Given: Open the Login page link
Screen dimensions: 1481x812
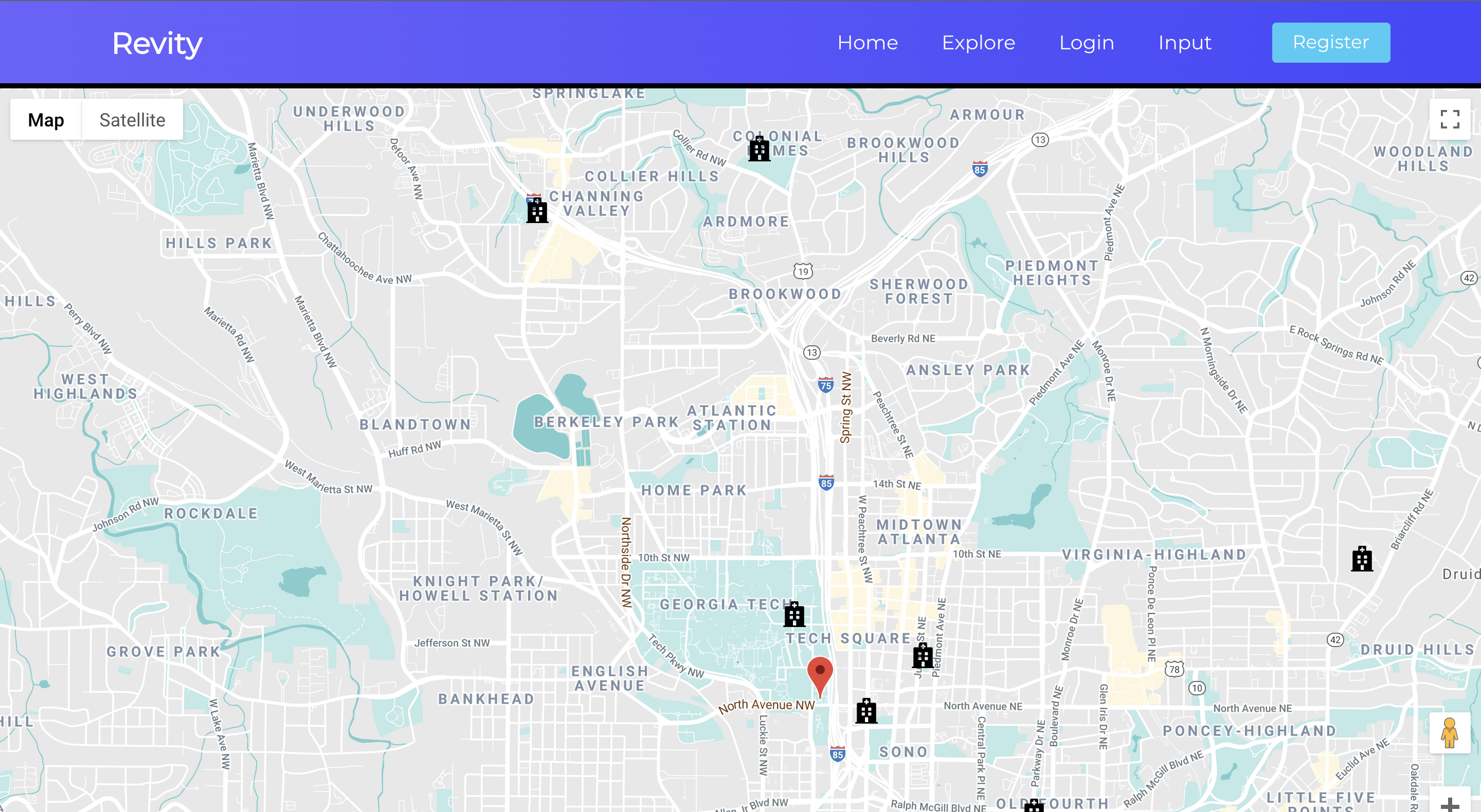Looking at the screenshot, I should (x=1086, y=43).
